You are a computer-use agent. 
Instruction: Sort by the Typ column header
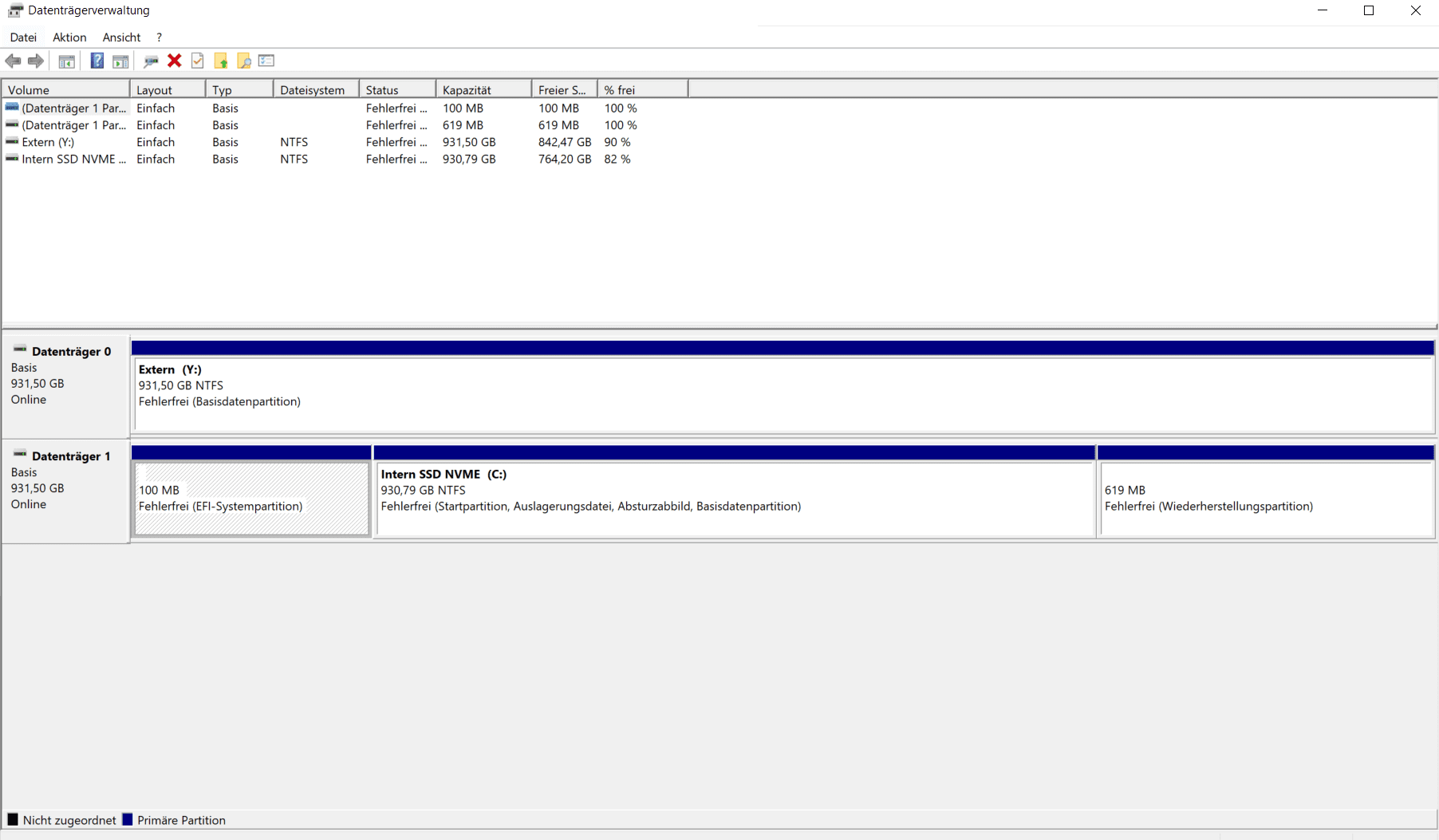pyautogui.click(x=240, y=89)
